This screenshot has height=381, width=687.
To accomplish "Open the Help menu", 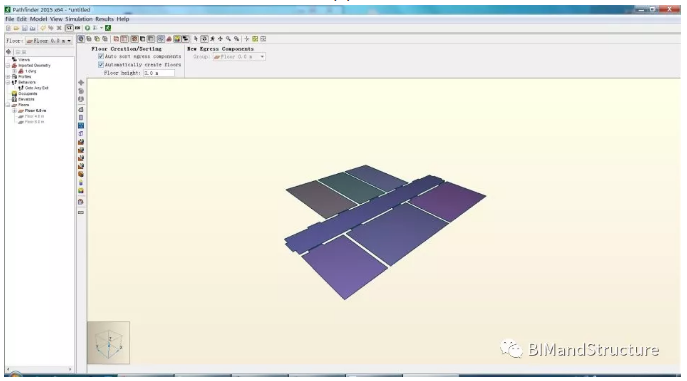I will (x=123, y=19).
